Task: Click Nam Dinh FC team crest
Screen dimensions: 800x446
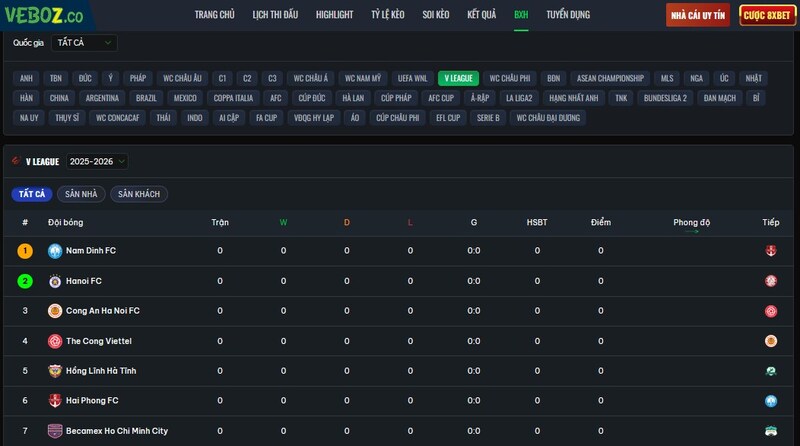Action: tap(55, 251)
